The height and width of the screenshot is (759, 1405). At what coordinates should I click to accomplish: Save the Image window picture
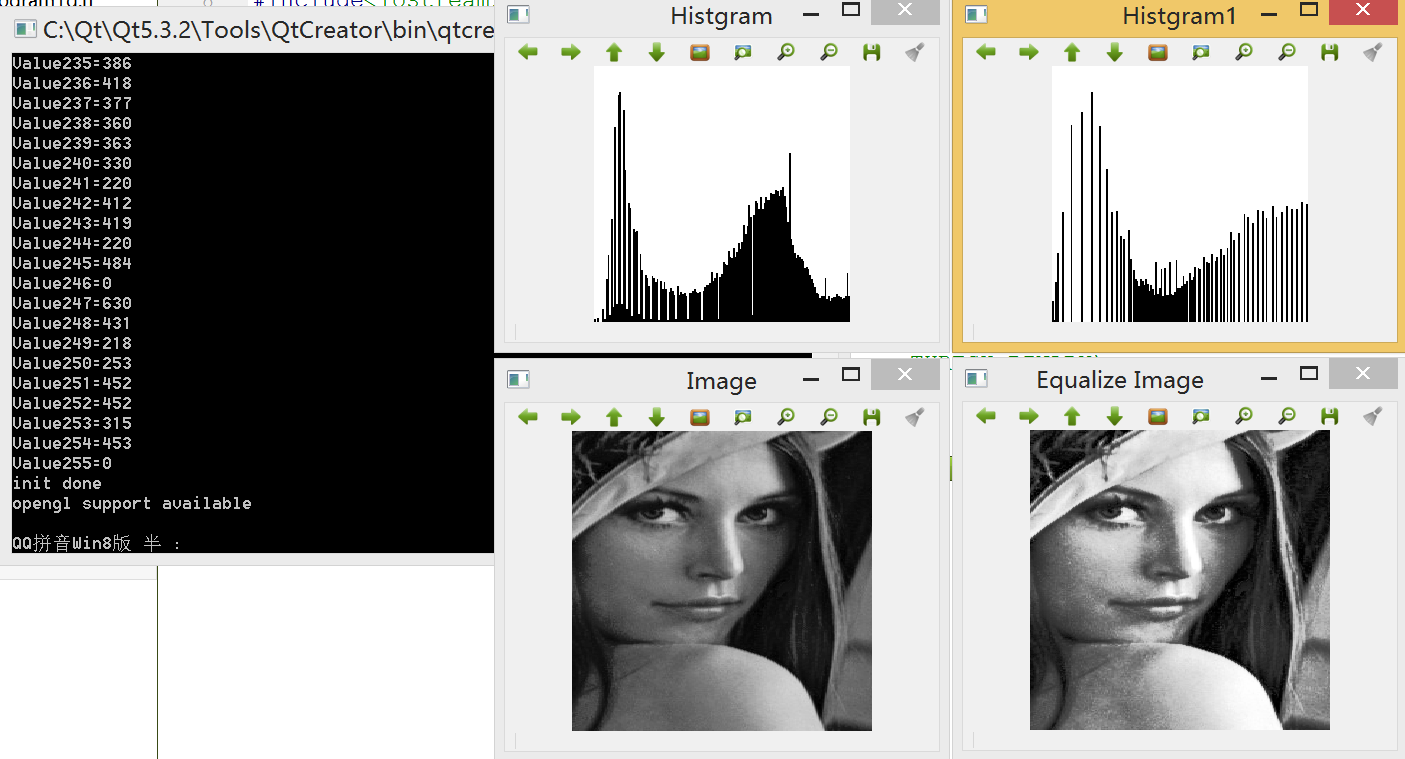pyautogui.click(x=872, y=417)
